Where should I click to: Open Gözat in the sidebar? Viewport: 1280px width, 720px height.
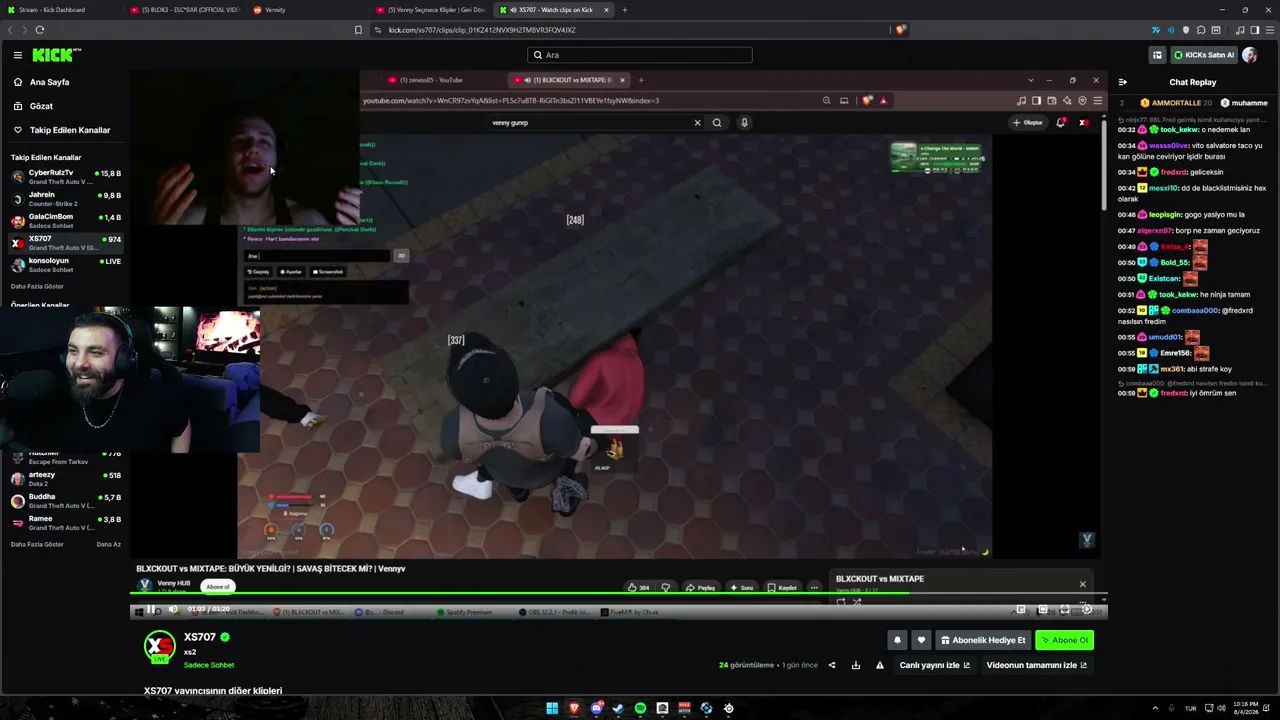64,106
